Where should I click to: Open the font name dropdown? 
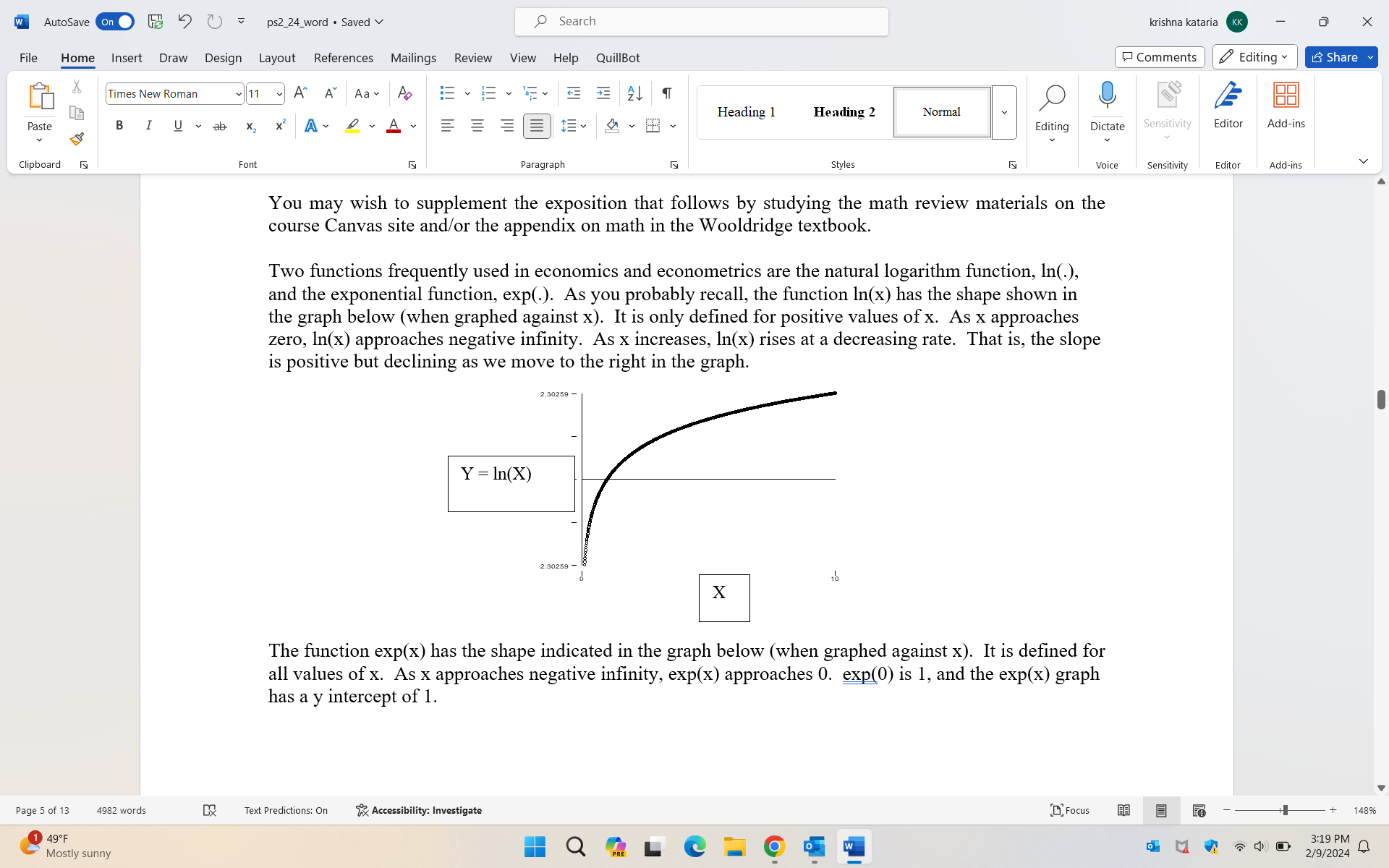click(x=239, y=94)
